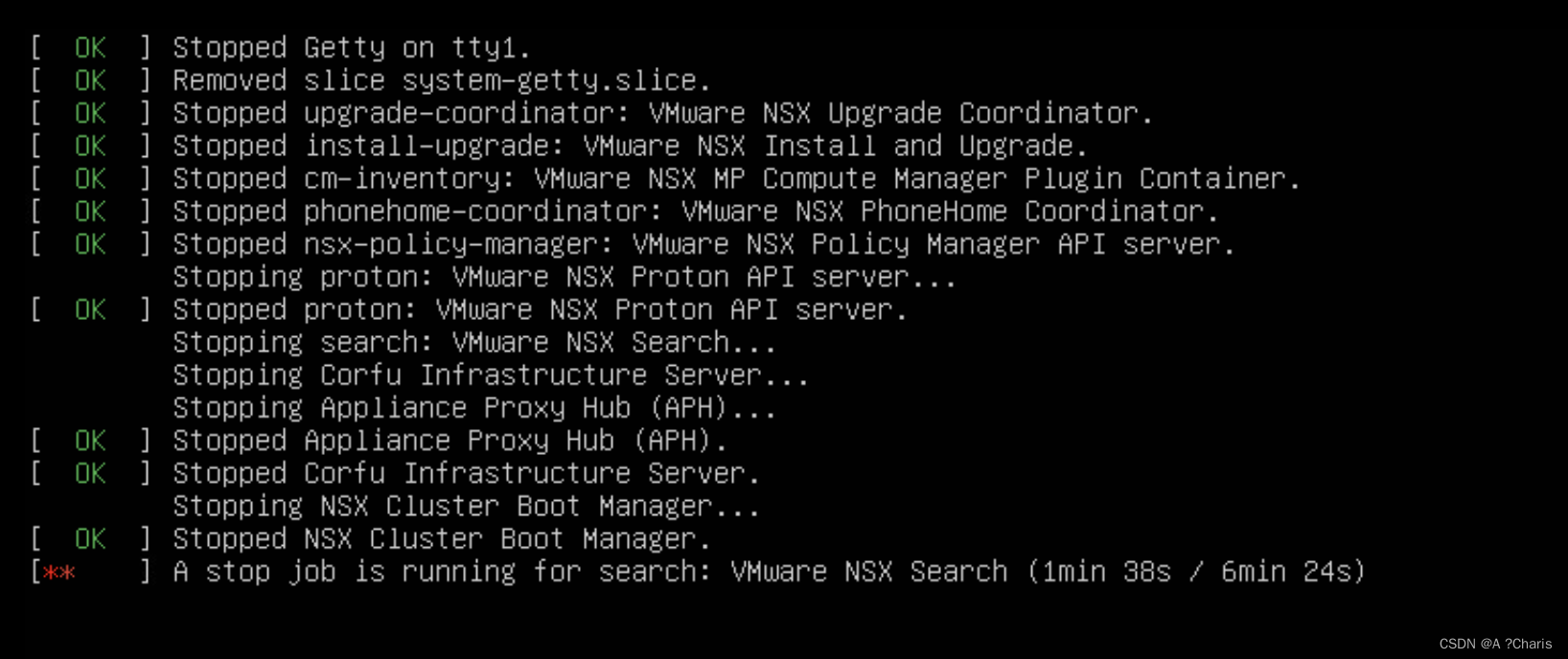Image resolution: width=1568 pixels, height=659 pixels.
Task: Click 'Stopped NSX Cluster Boot Manager.' line
Action: tap(442, 538)
